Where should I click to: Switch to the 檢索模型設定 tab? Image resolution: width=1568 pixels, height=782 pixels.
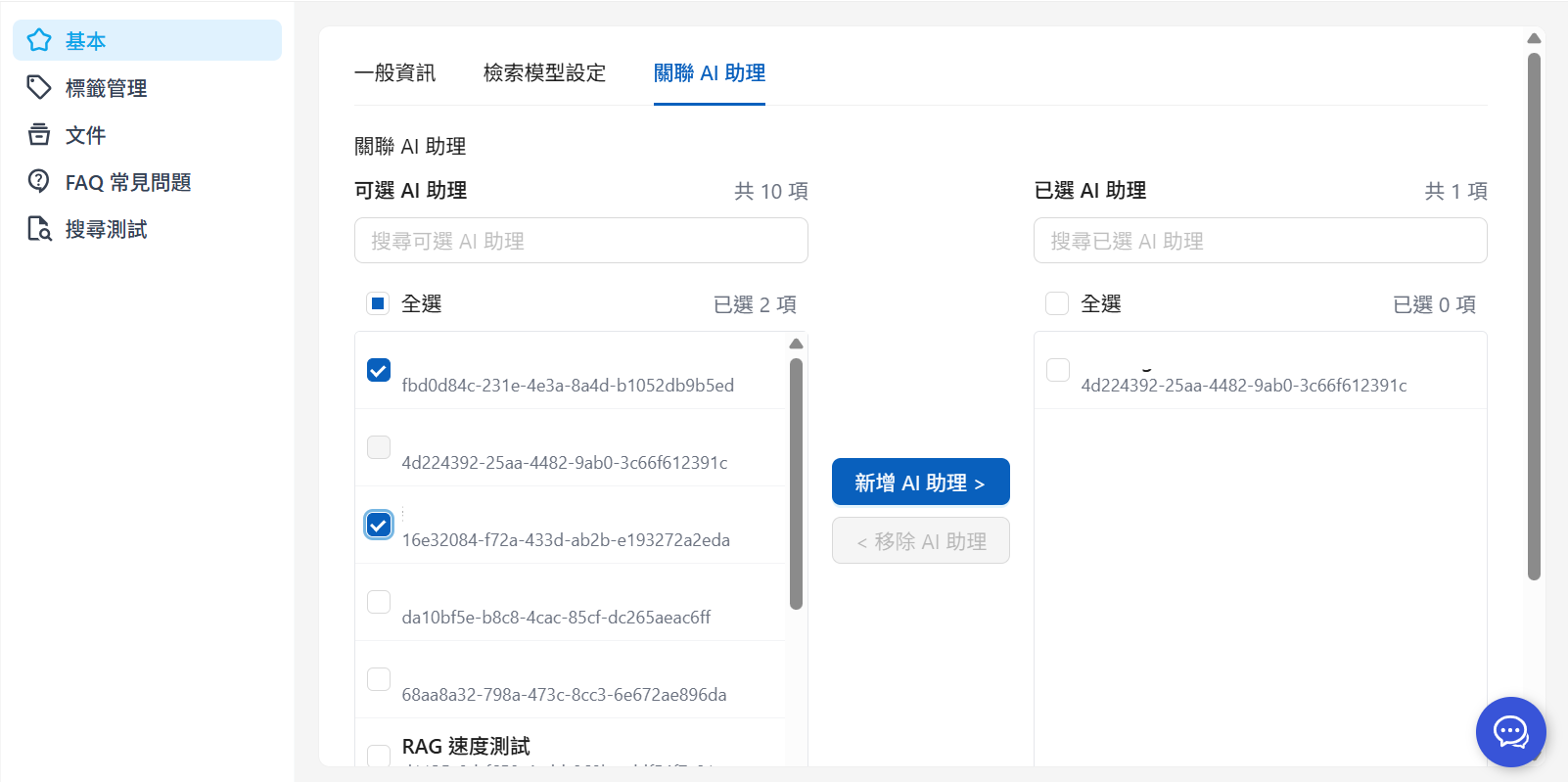tap(544, 73)
